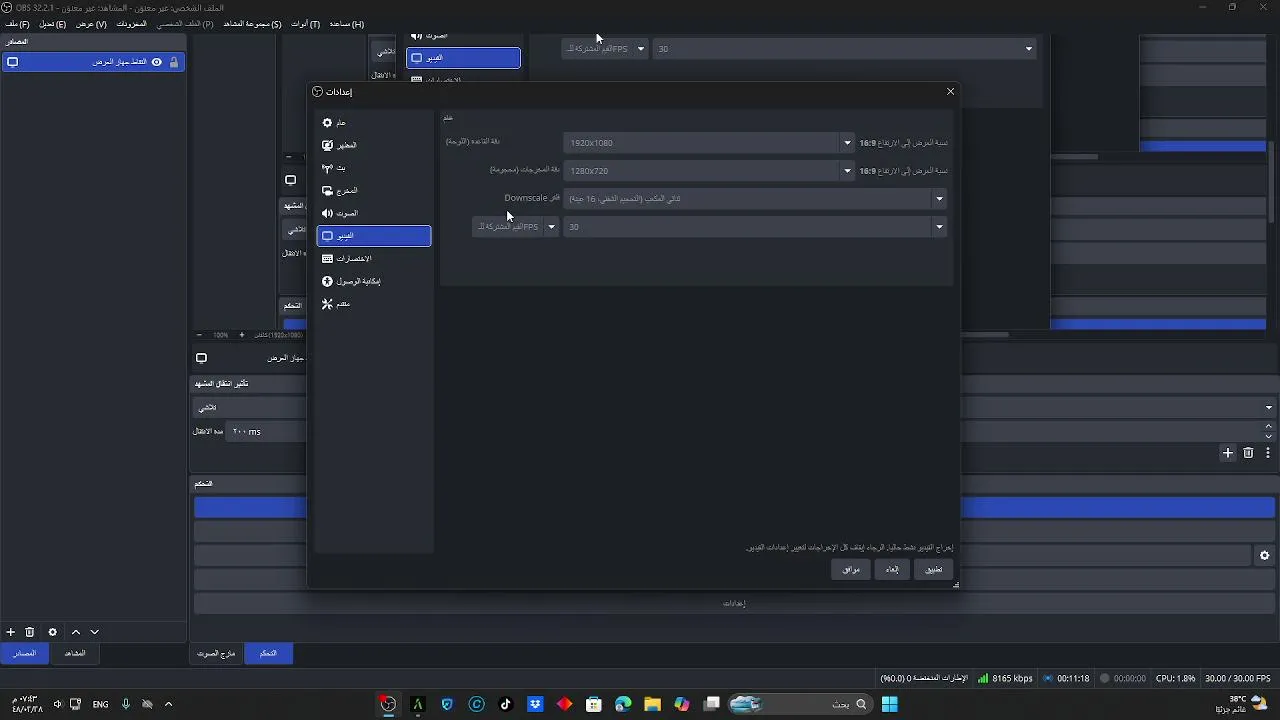Open General (عام) settings with gear icon
The height and width of the screenshot is (720, 1280).
(373, 122)
